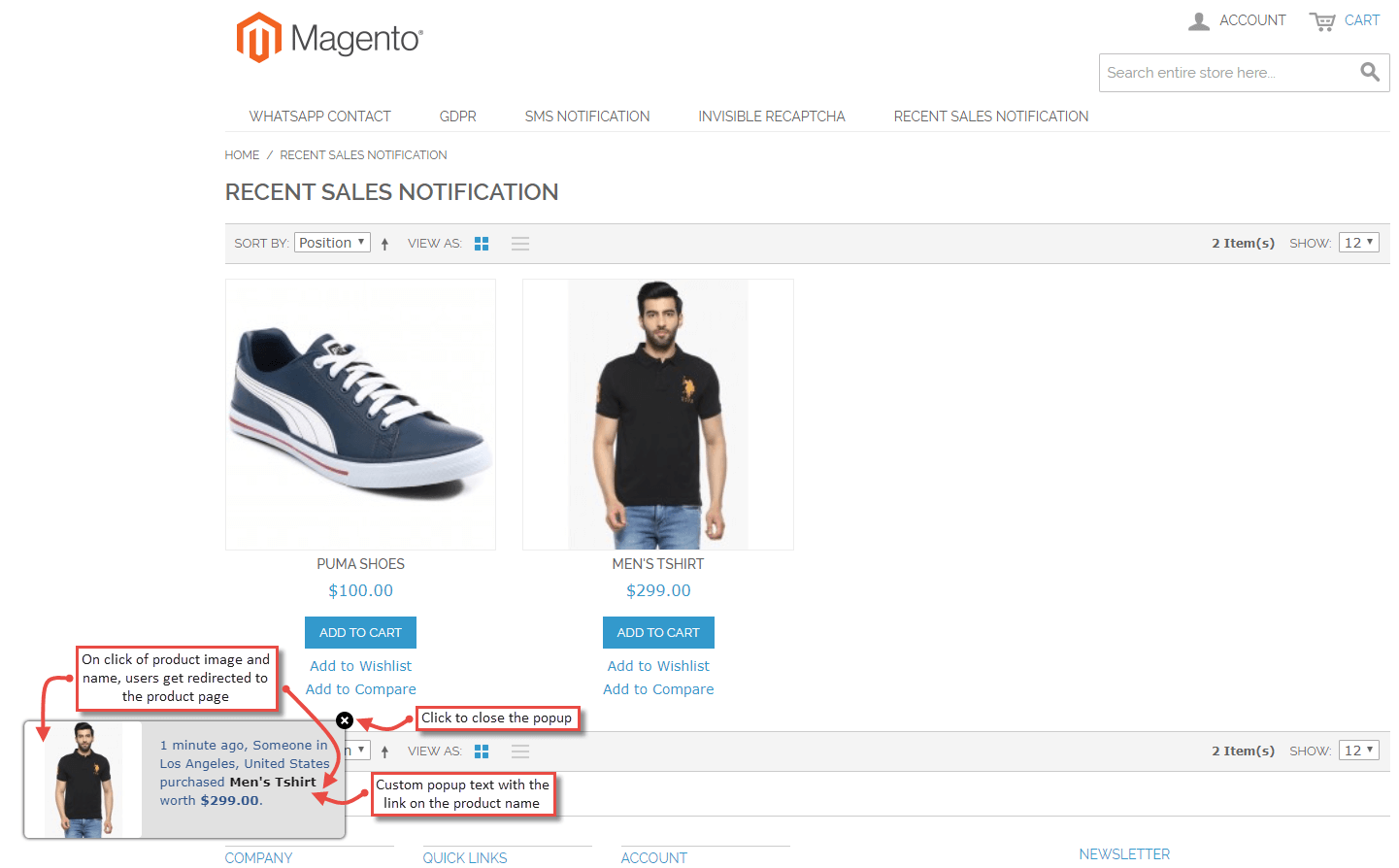Toggle sort direction arrow in bottom toolbar
This screenshot has width=1399, height=868.
(x=384, y=751)
